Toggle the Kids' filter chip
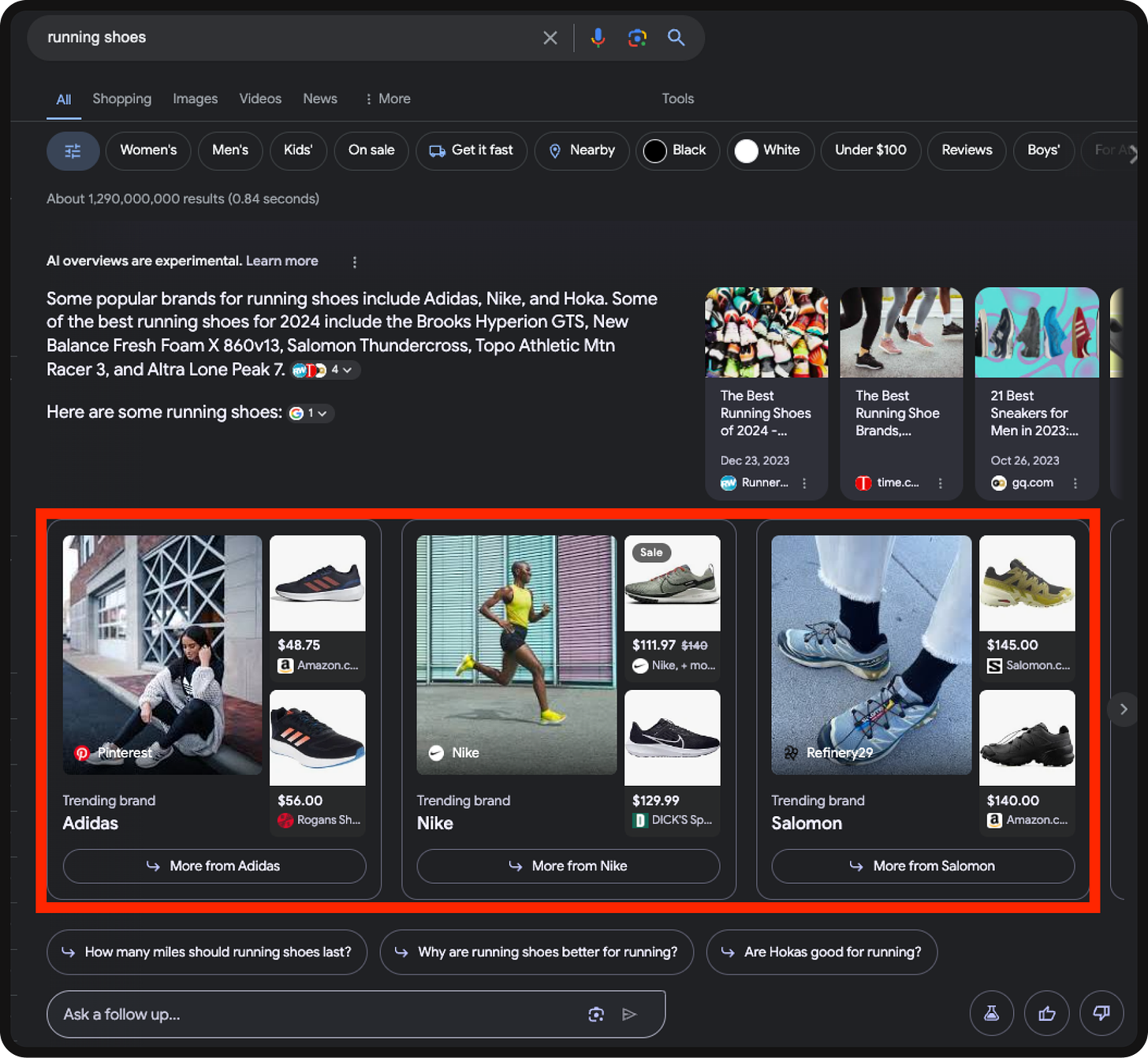This screenshot has width=1148, height=1058. (298, 151)
